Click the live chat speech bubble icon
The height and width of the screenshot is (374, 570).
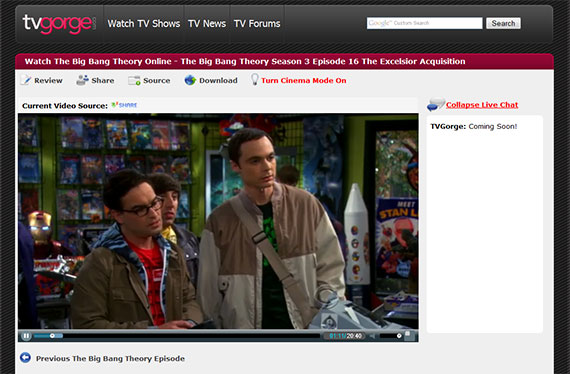pyautogui.click(x=435, y=104)
